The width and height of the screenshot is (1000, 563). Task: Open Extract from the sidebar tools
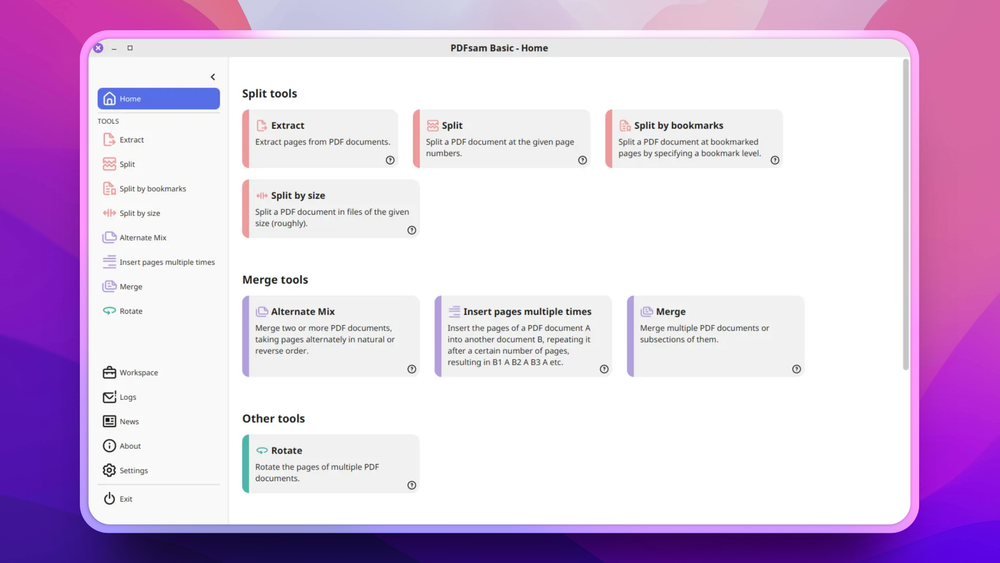158,140
